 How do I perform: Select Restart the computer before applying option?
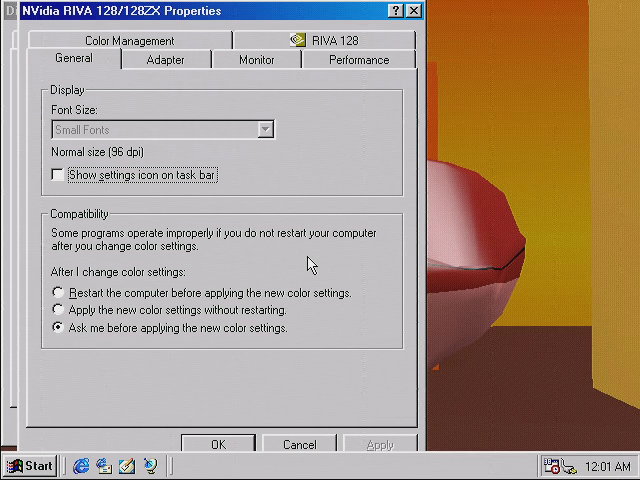coord(58,292)
